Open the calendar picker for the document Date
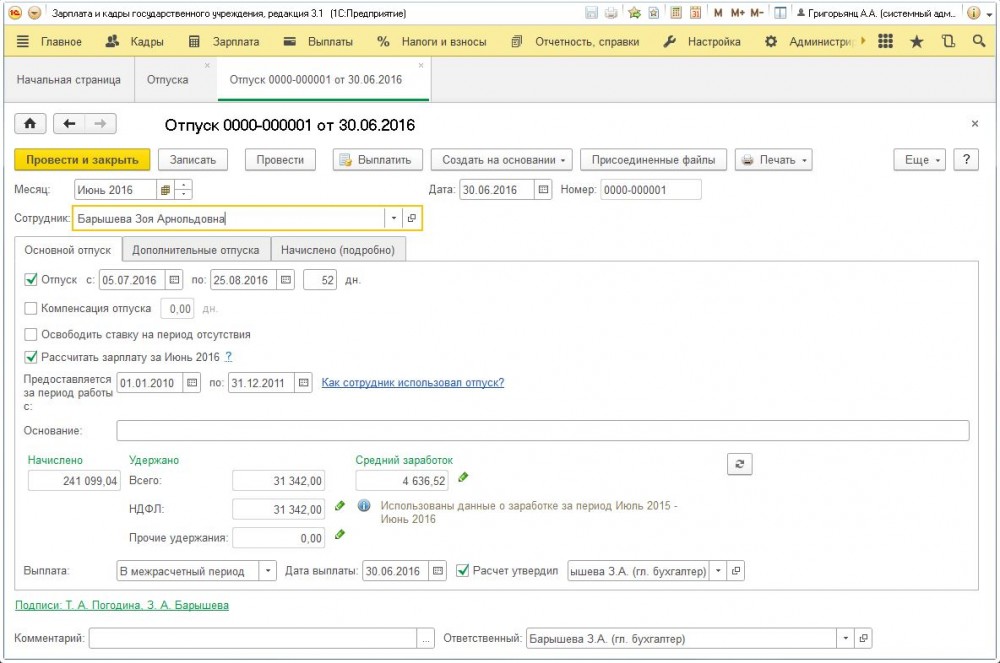The height and width of the screenshot is (663, 1000). click(543, 190)
